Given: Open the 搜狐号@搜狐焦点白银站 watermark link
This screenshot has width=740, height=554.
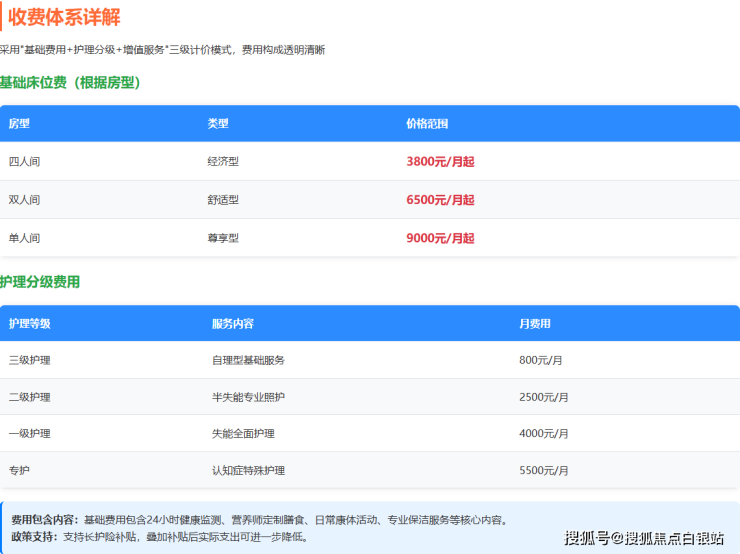Looking at the screenshot, I should click(644, 539).
